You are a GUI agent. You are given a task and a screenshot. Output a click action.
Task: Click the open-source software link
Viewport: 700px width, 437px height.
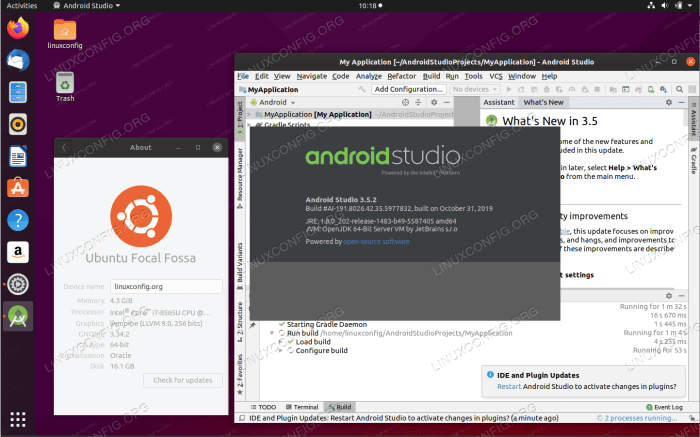(x=376, y=241)
